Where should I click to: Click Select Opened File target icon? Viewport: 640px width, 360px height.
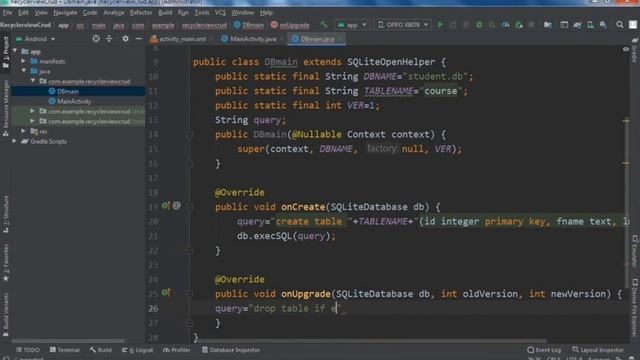[96, 39]
